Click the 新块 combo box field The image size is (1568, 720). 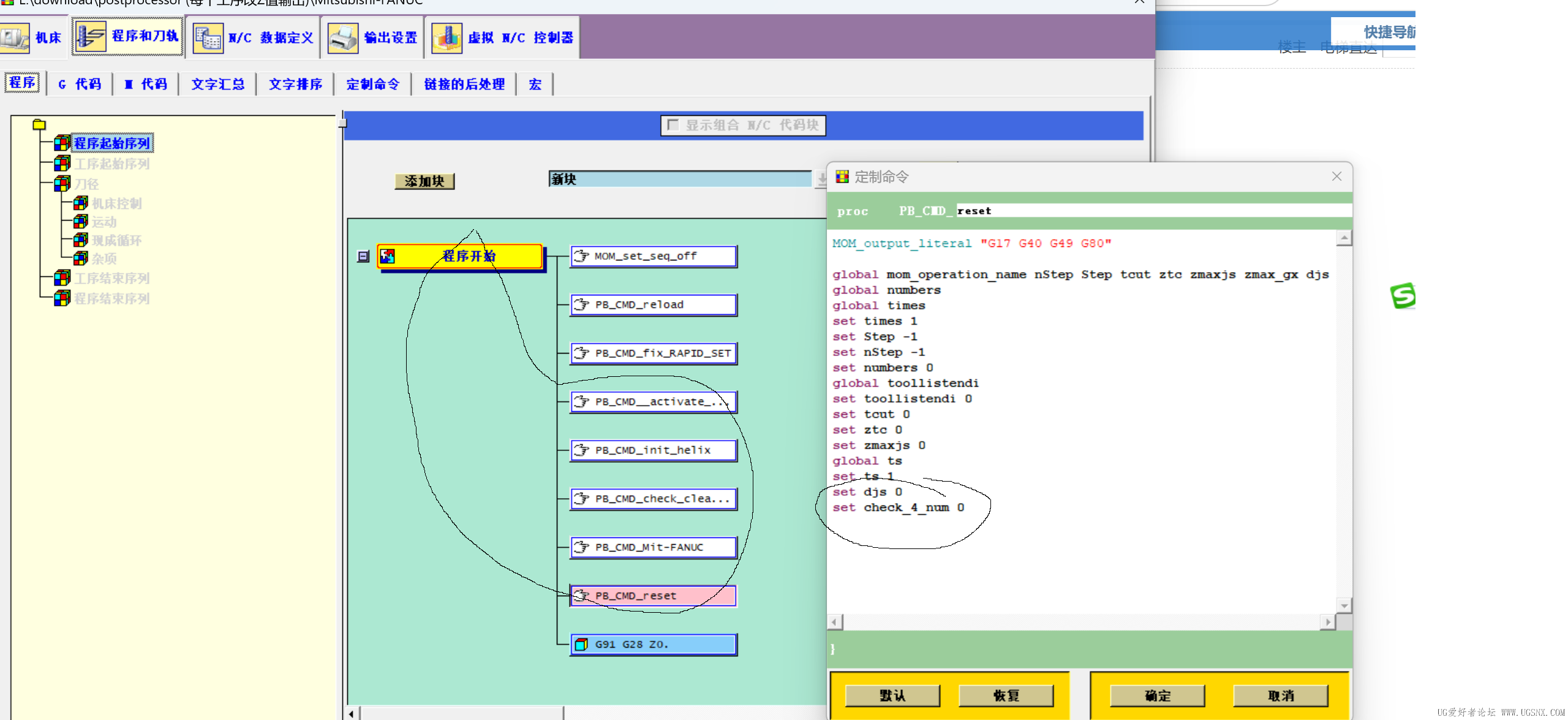pos(680,179)
